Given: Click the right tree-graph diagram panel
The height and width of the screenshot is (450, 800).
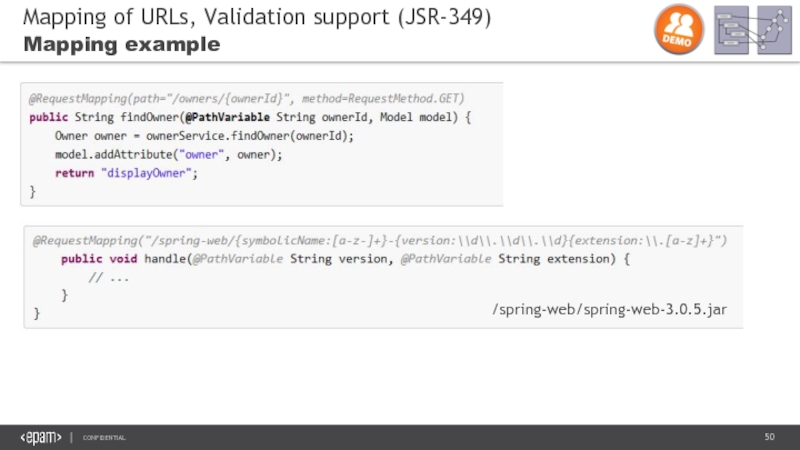Looking at the screenshot, I should click(x=773, y=29).
